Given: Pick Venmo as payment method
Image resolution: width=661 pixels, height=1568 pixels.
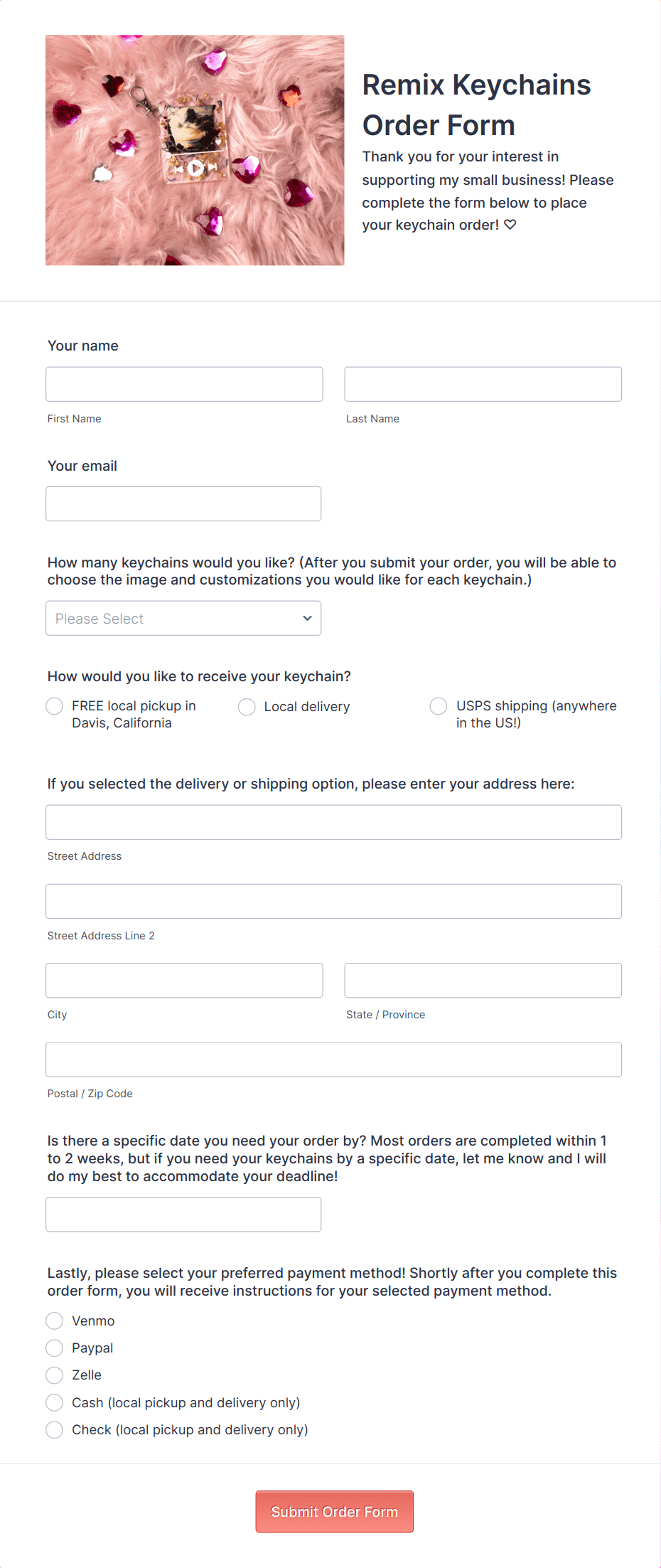Looking at the screenshot, I should [54, 1321].
